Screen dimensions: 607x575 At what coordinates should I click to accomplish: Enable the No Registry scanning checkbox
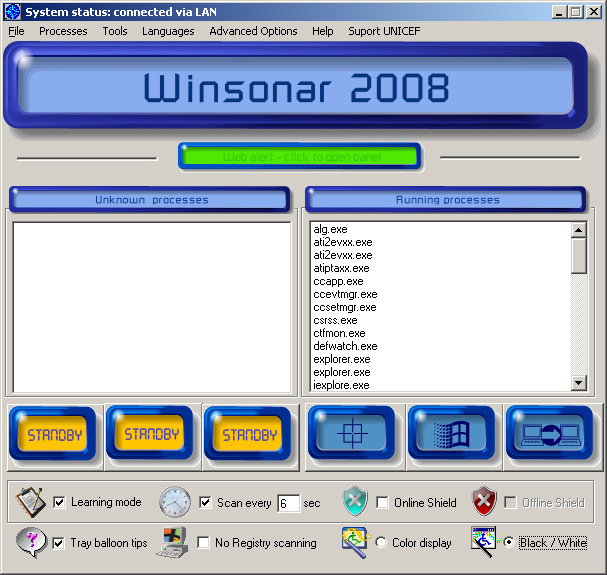click(203, 542)
